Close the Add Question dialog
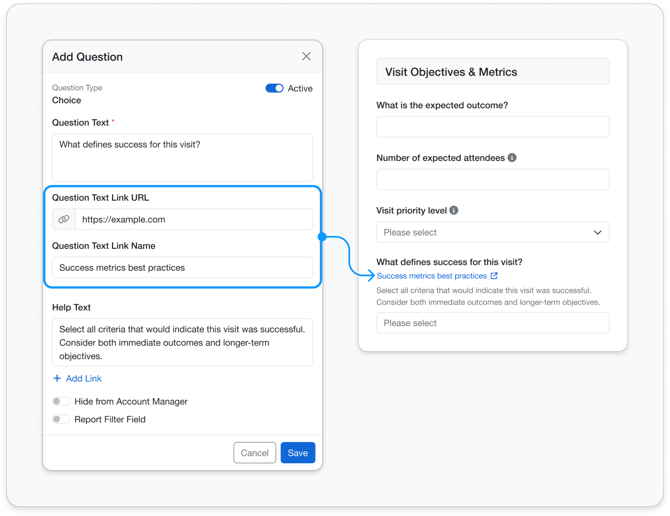670x516 pixels. pyautogui.click(x=306, y=56)
